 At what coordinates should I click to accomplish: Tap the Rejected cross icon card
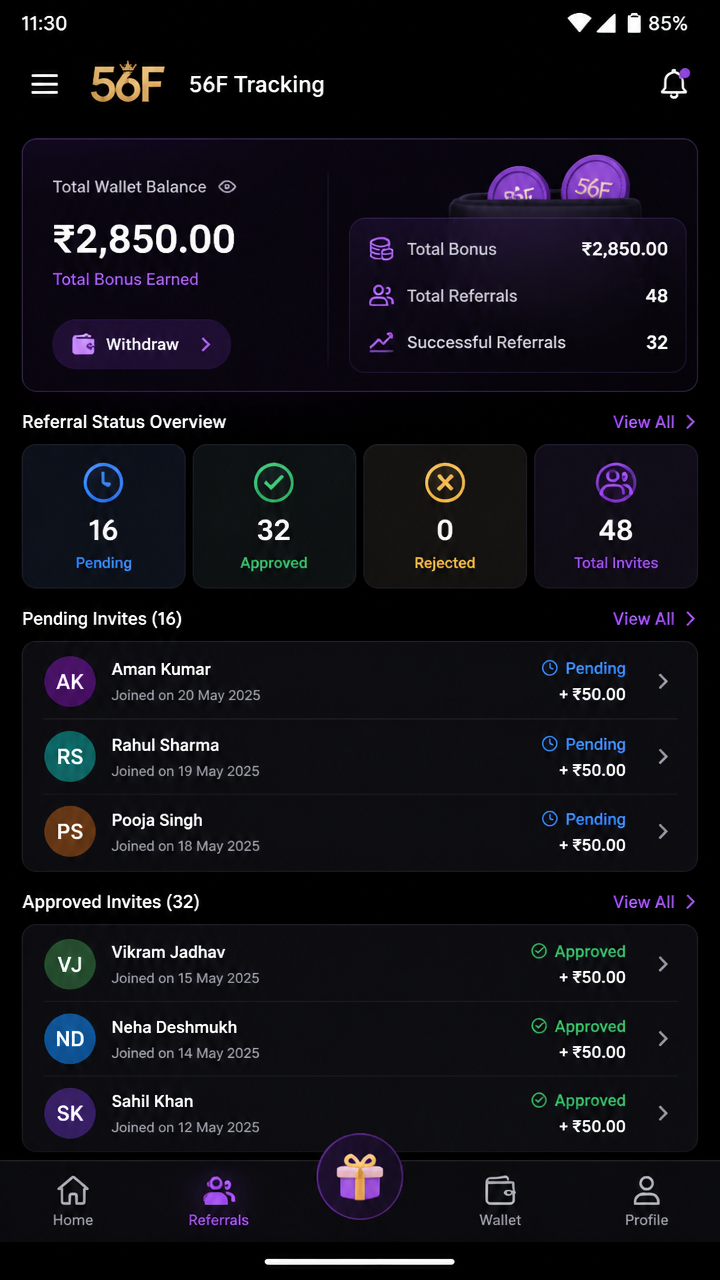click(x=445, y=516)
